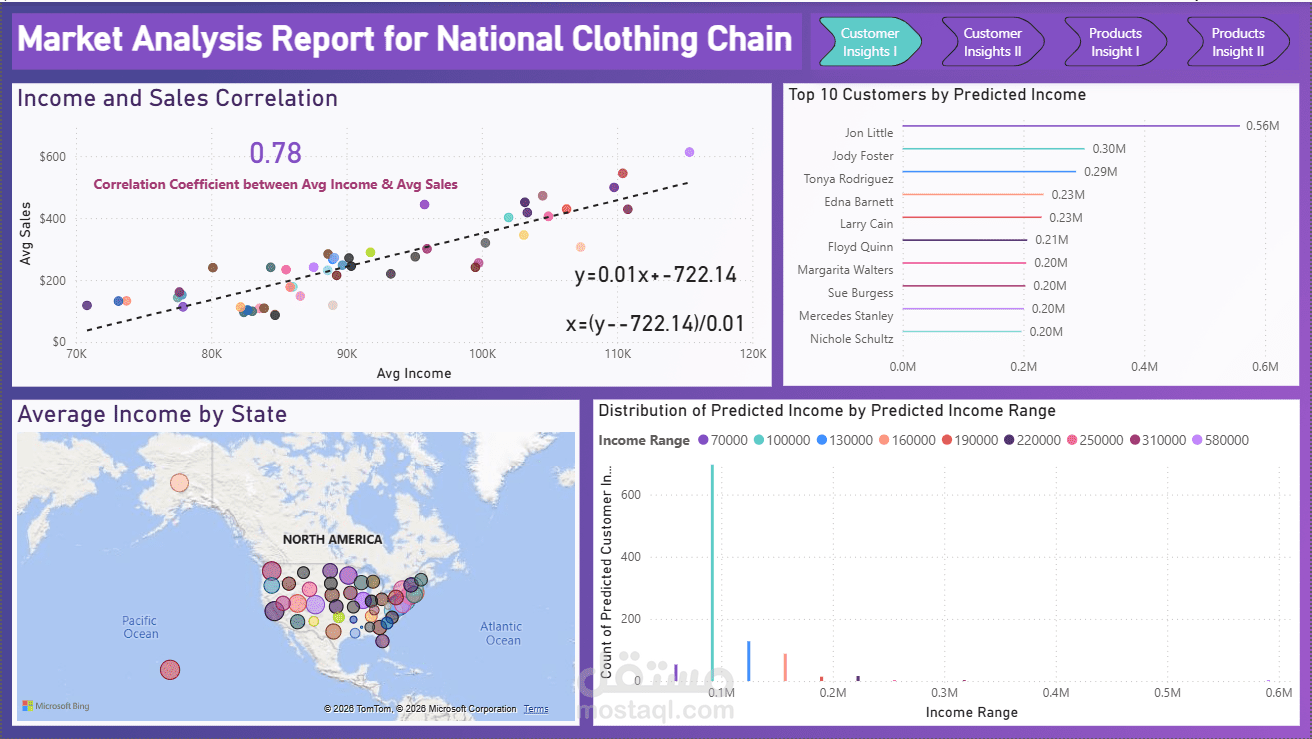Screen dimensions: 1312x739
Task: Select Jon Little's 0.56M income bar
Action: click(x=1071, y=126)
